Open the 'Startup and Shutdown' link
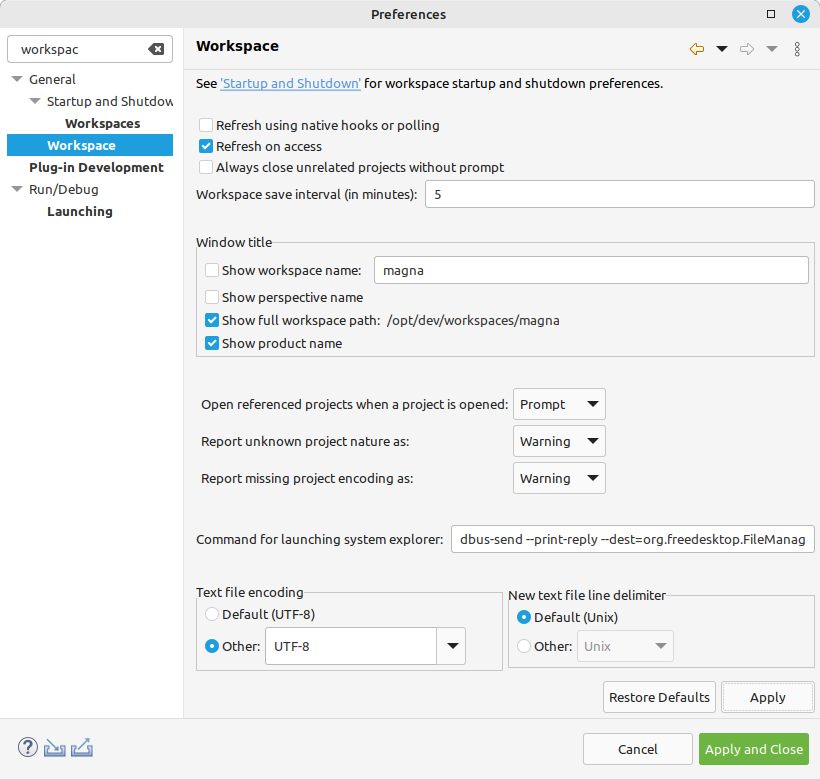 [290, 84]
